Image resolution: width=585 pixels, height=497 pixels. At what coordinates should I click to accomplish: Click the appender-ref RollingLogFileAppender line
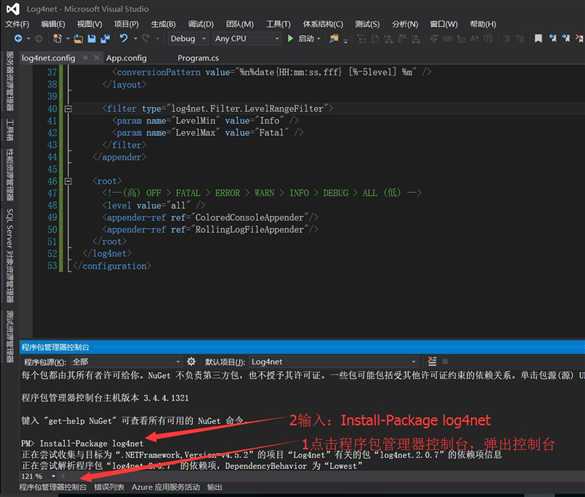211,229
